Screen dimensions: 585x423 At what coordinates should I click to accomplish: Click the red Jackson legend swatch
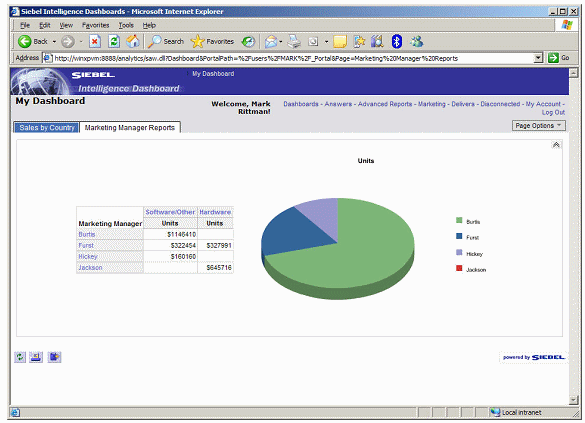459,268
